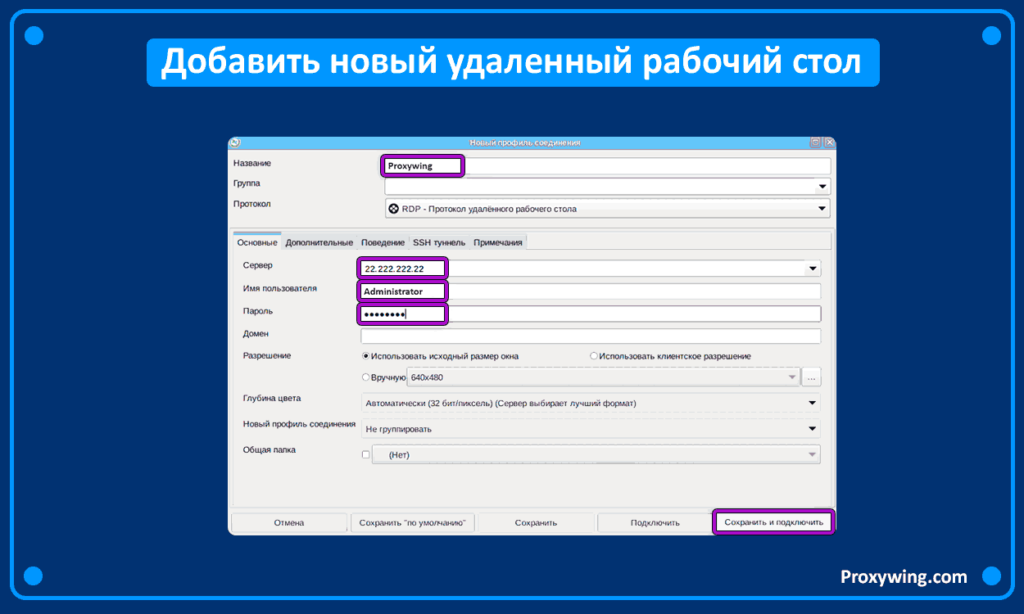Screen dimensions: 1024x614
Task: Select the manual resolution radio button
Action: pyautogui.click(x=366, y=377)
